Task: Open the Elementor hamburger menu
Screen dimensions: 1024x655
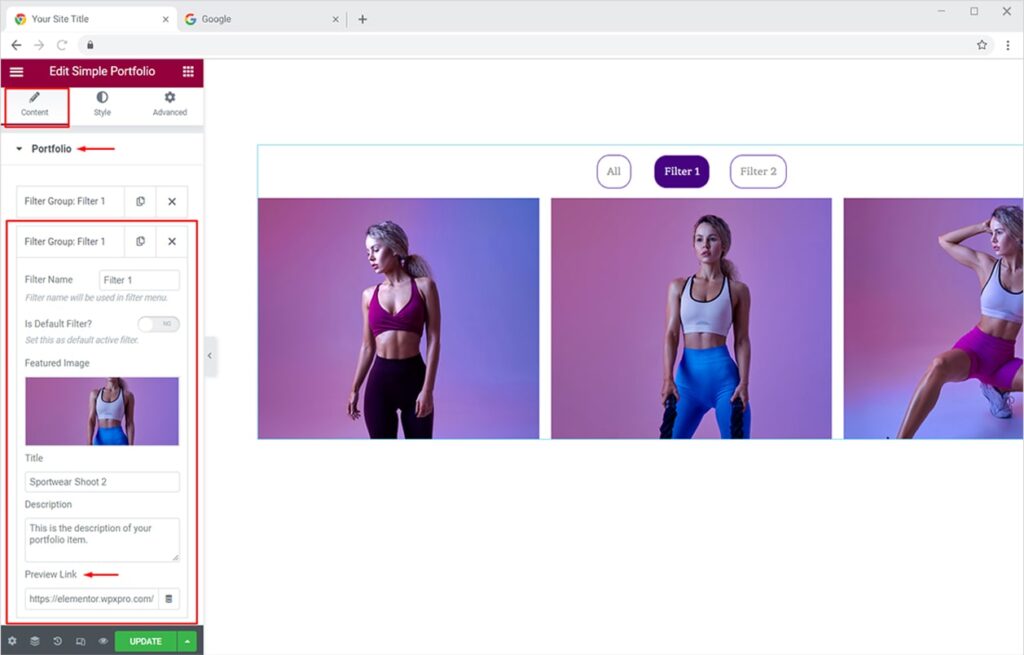Action: click(16, 72)
